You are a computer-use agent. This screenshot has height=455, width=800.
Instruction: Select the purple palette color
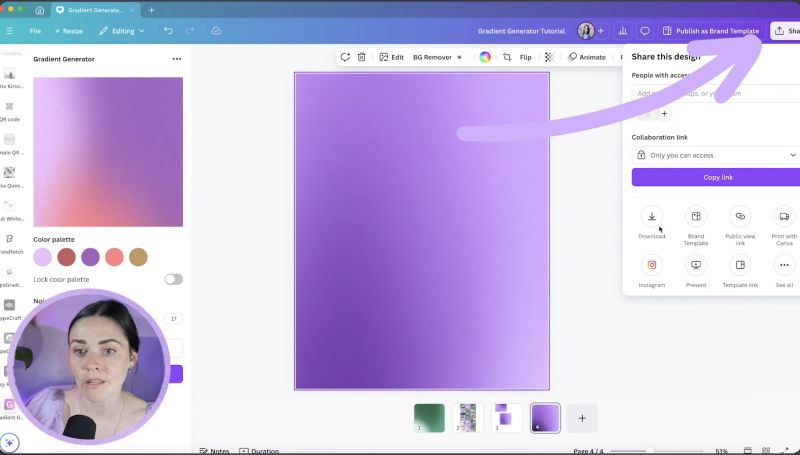point(90,257)
